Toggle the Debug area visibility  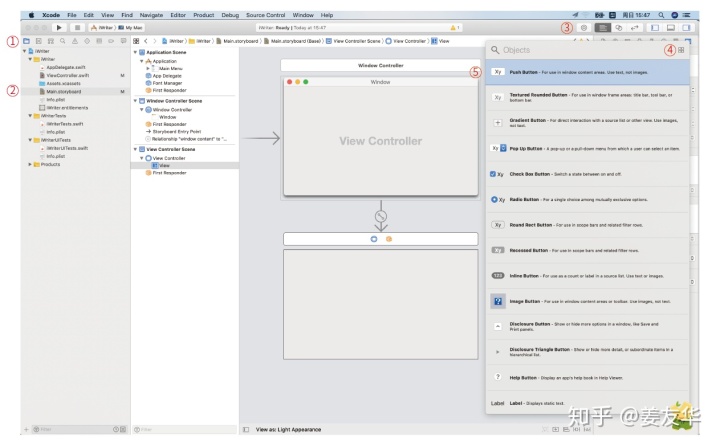pos(670,28)
